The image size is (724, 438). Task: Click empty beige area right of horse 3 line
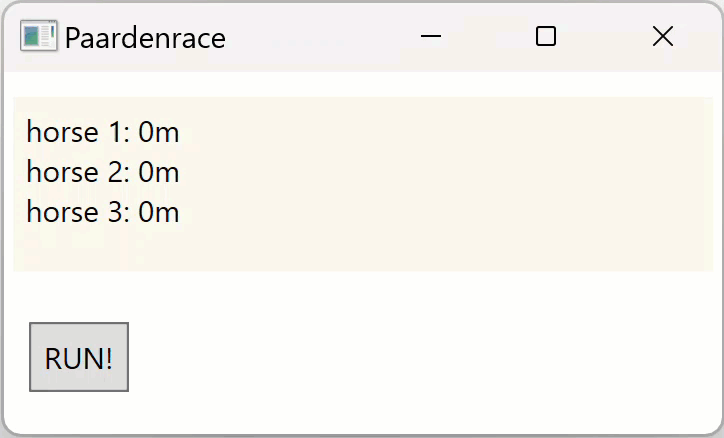click(450, 212)
